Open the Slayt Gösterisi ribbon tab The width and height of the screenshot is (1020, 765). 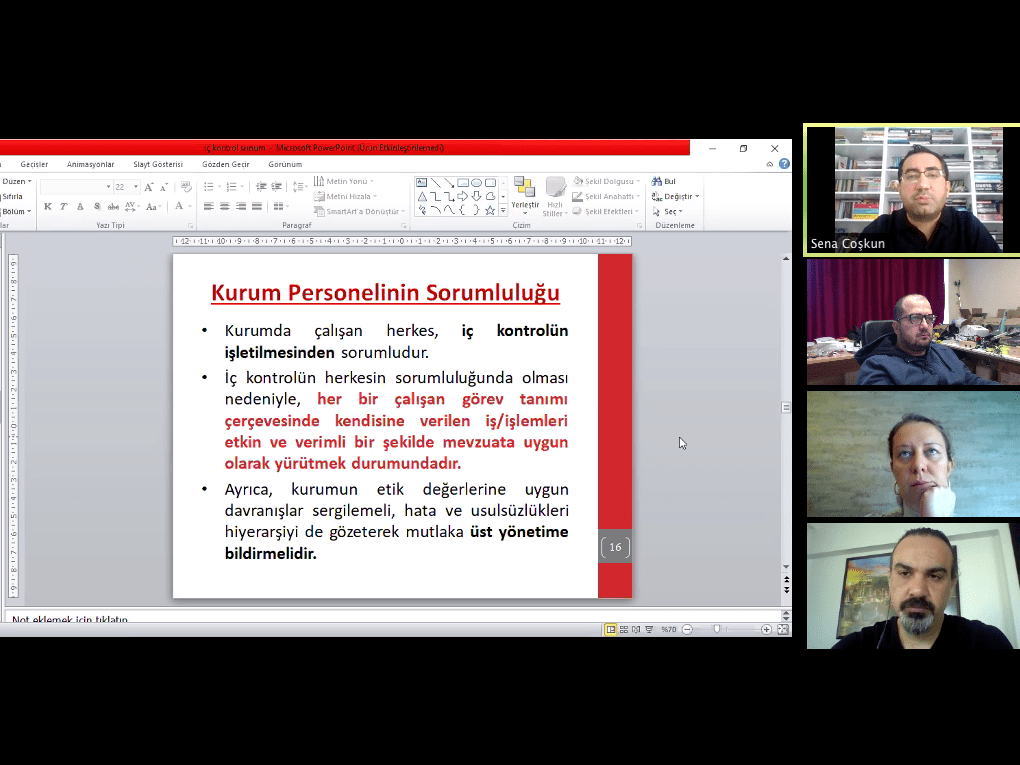point(158,164)
